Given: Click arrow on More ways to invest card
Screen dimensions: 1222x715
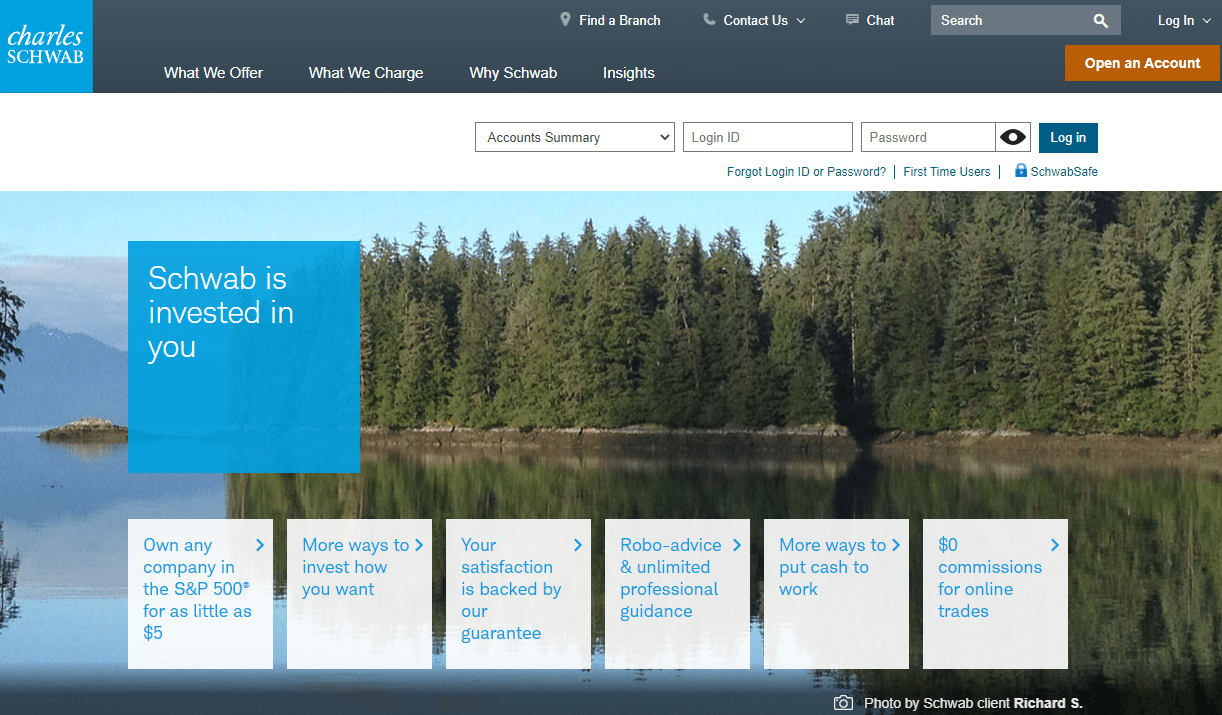Looking at the screenshot, I should [x=419, y=545].
